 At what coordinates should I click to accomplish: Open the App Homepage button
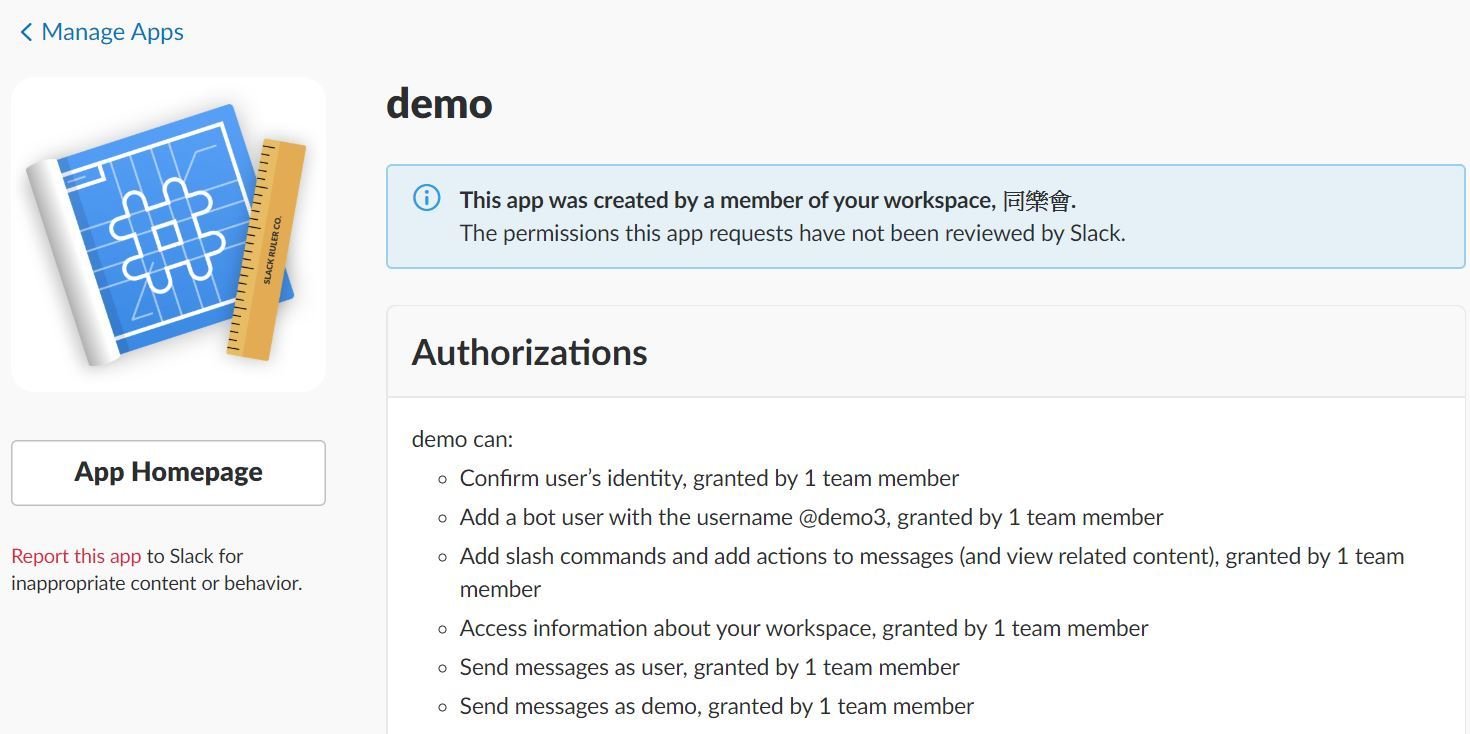168,472
